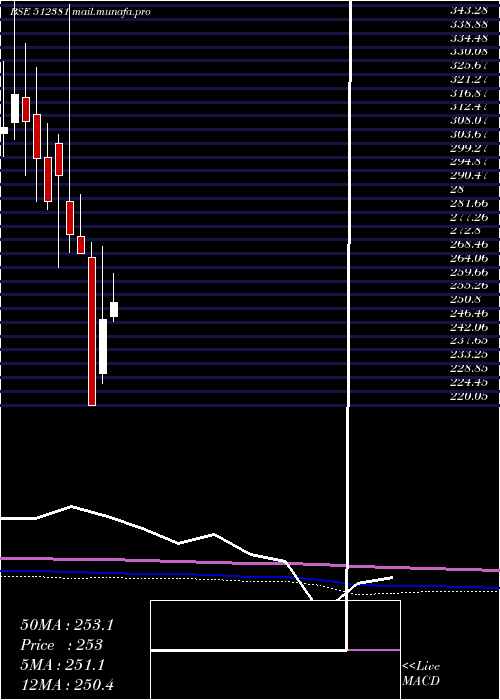Click the 'Price : 253' text
The width and height of the screenshot is (500, 700).
[62, 645]
